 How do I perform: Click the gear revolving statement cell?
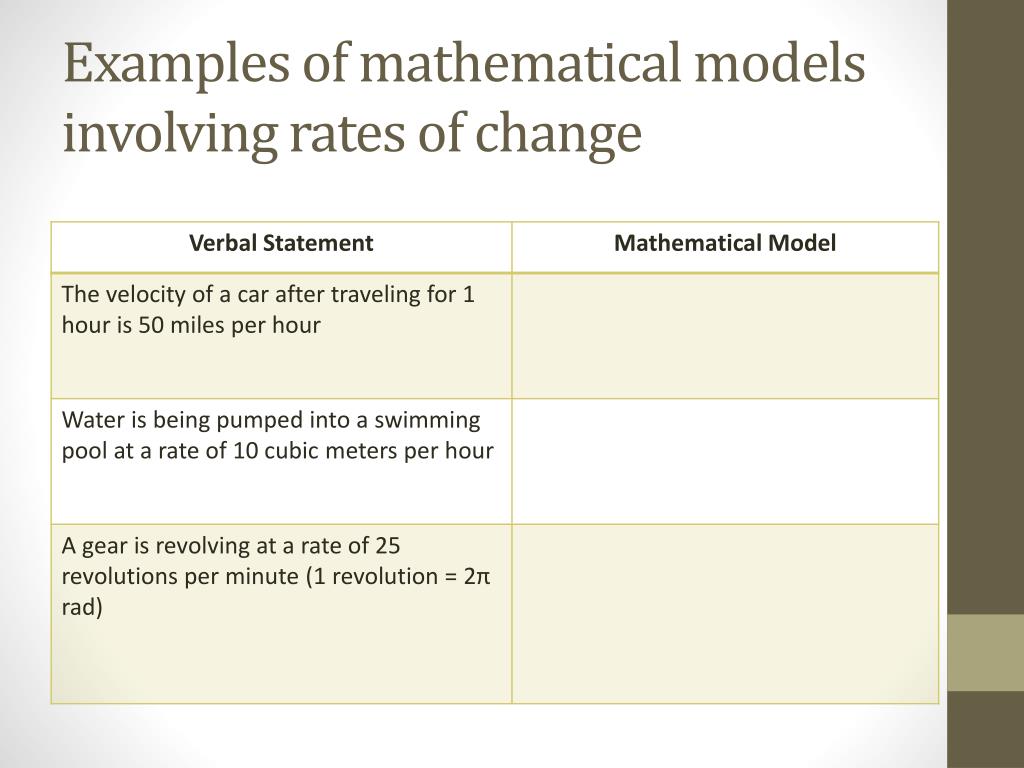pyautogui.click(x=281, y=614)
